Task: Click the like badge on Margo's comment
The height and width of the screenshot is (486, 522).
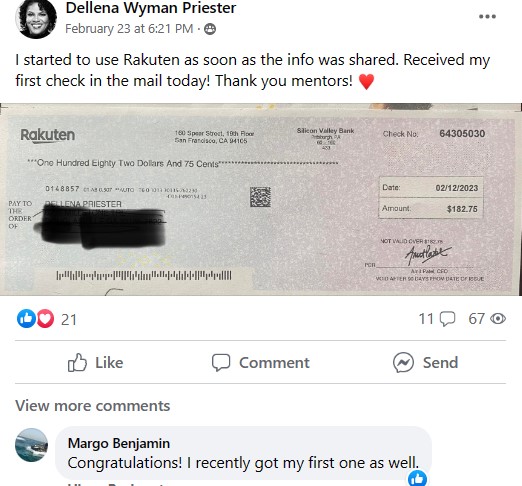Action: pos(417,478)
